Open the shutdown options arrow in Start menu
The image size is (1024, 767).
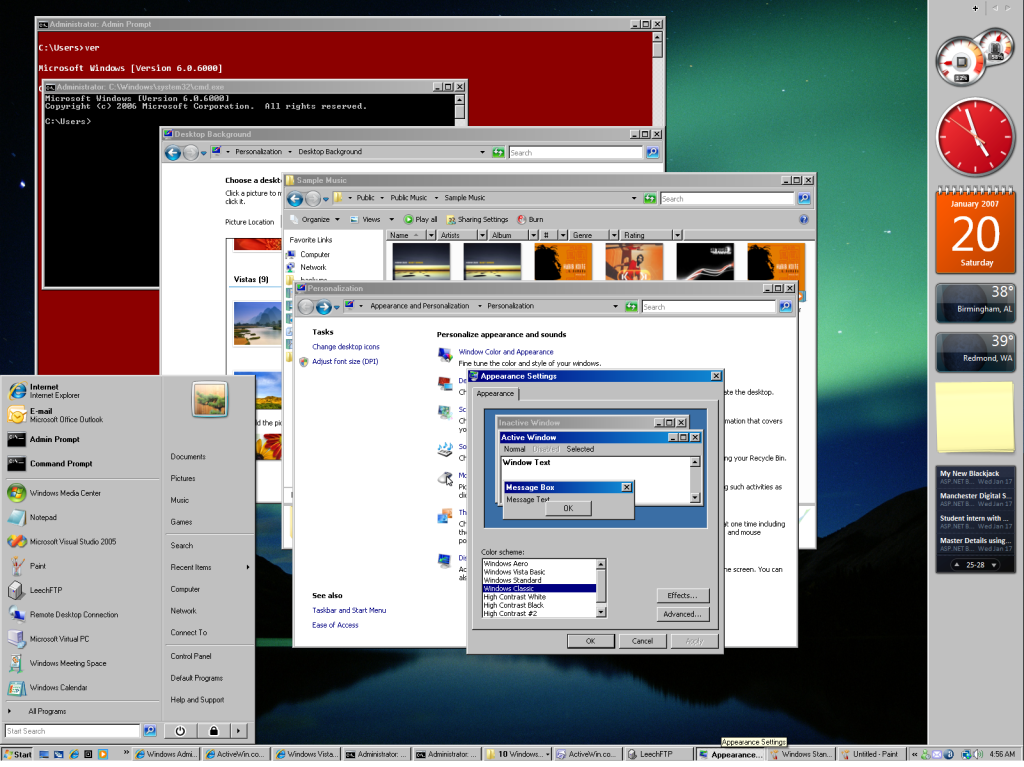coord(239,731)
